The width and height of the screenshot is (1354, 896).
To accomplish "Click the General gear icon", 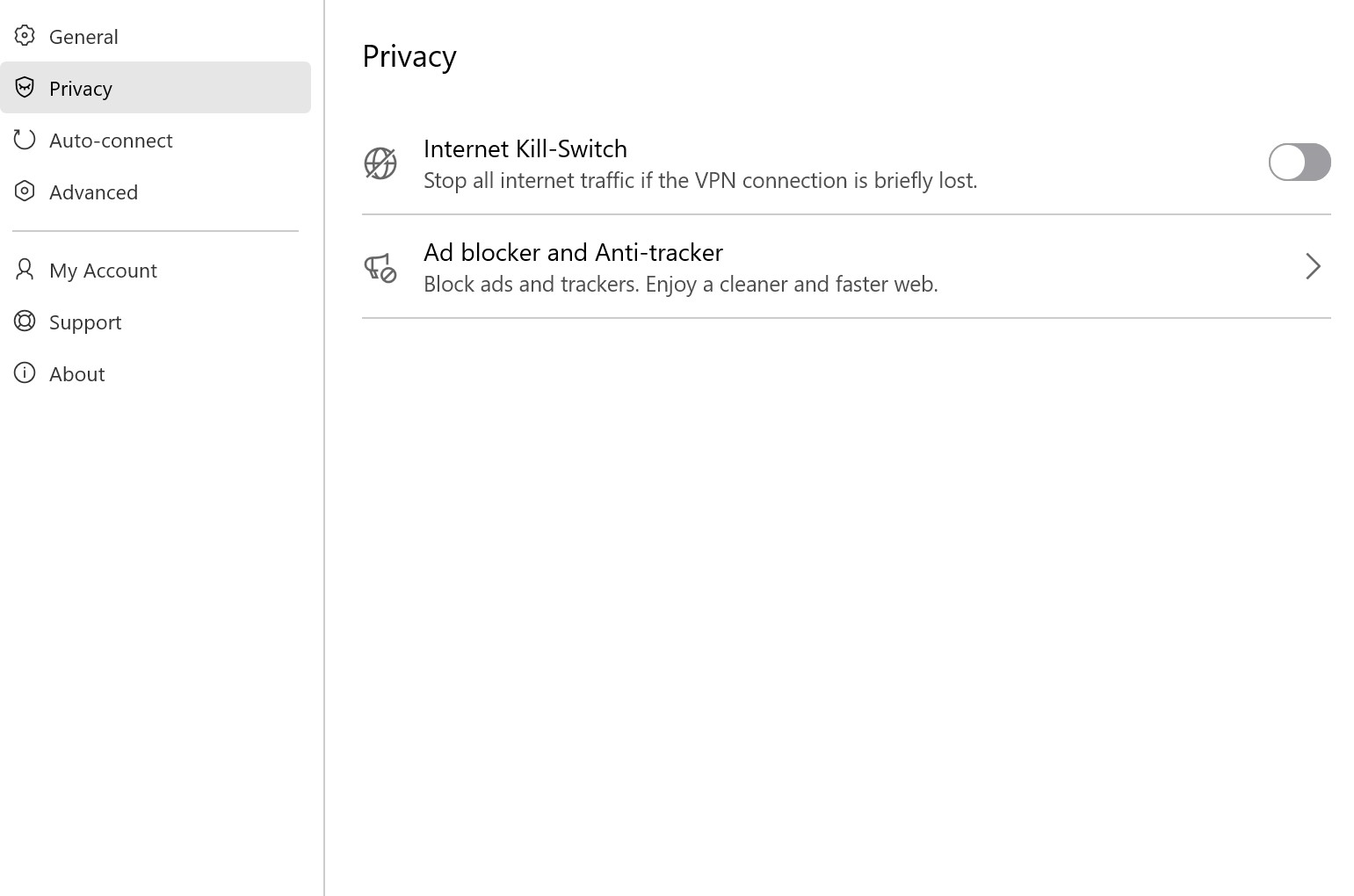I will pyautogui.click(x=25, y=36).
